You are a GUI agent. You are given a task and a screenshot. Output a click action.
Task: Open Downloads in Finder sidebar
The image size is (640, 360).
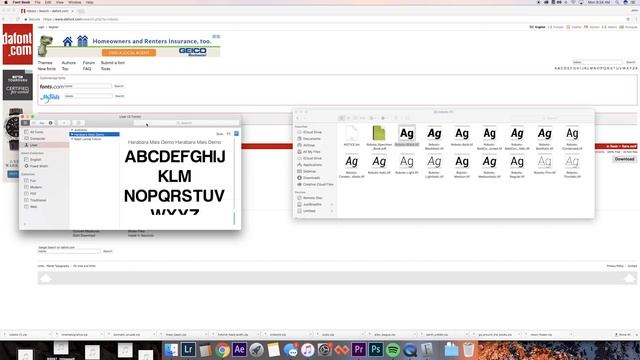[311, 178]
